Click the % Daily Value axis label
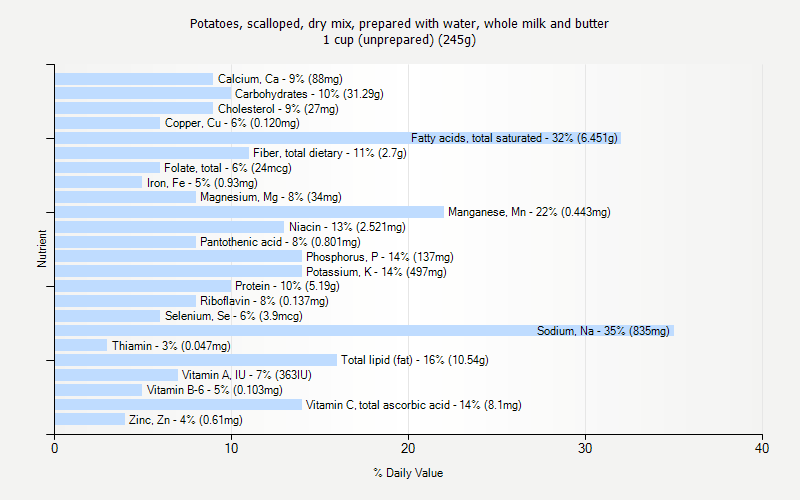Screen dimensions: 800x500 (x=408, y=473)
